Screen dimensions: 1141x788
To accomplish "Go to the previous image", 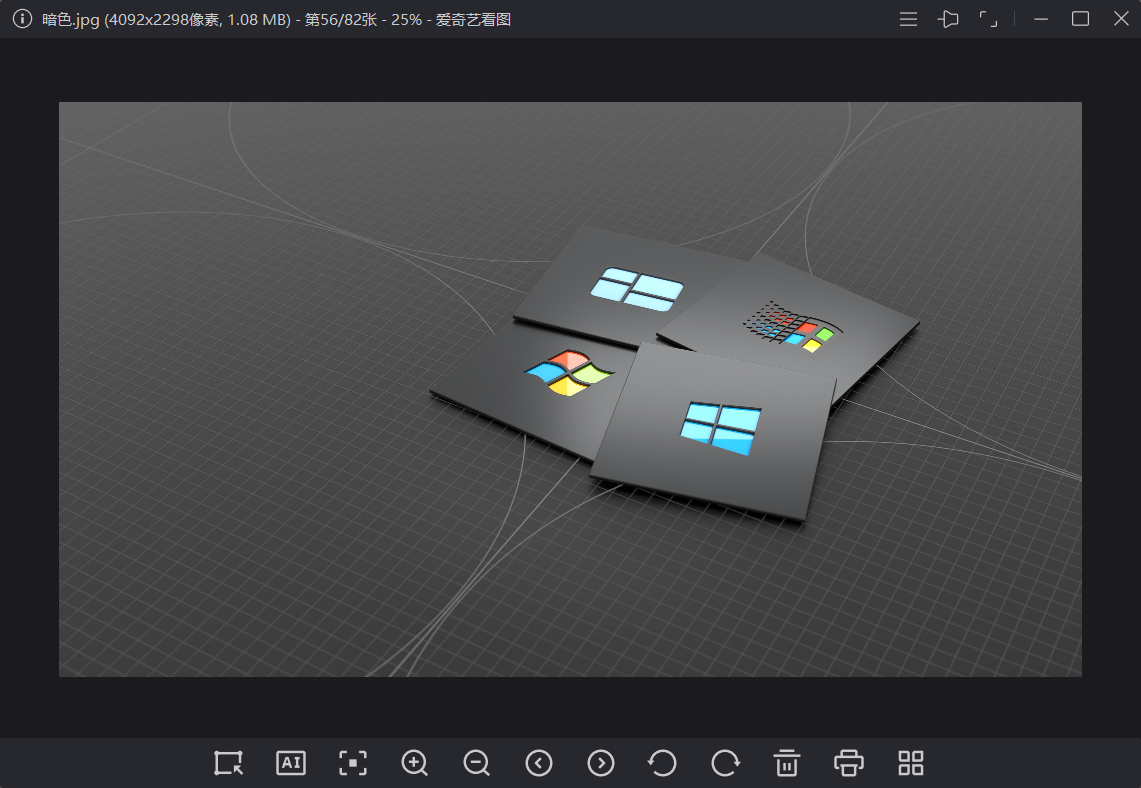I will [539, 763].
